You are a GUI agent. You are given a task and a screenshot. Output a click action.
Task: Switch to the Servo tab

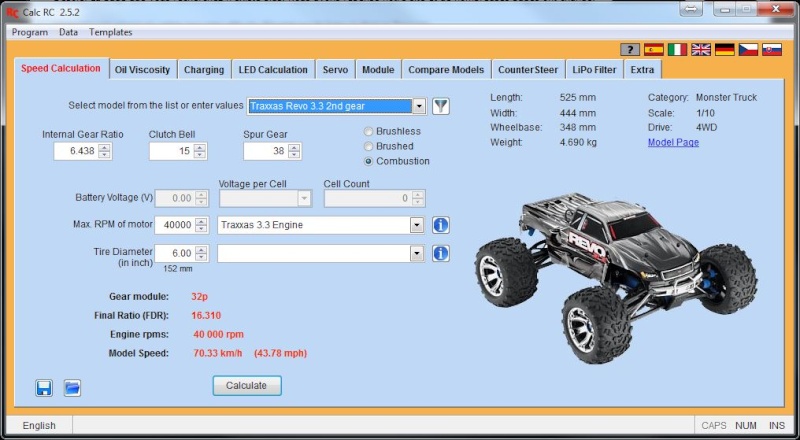click(335, 70)
